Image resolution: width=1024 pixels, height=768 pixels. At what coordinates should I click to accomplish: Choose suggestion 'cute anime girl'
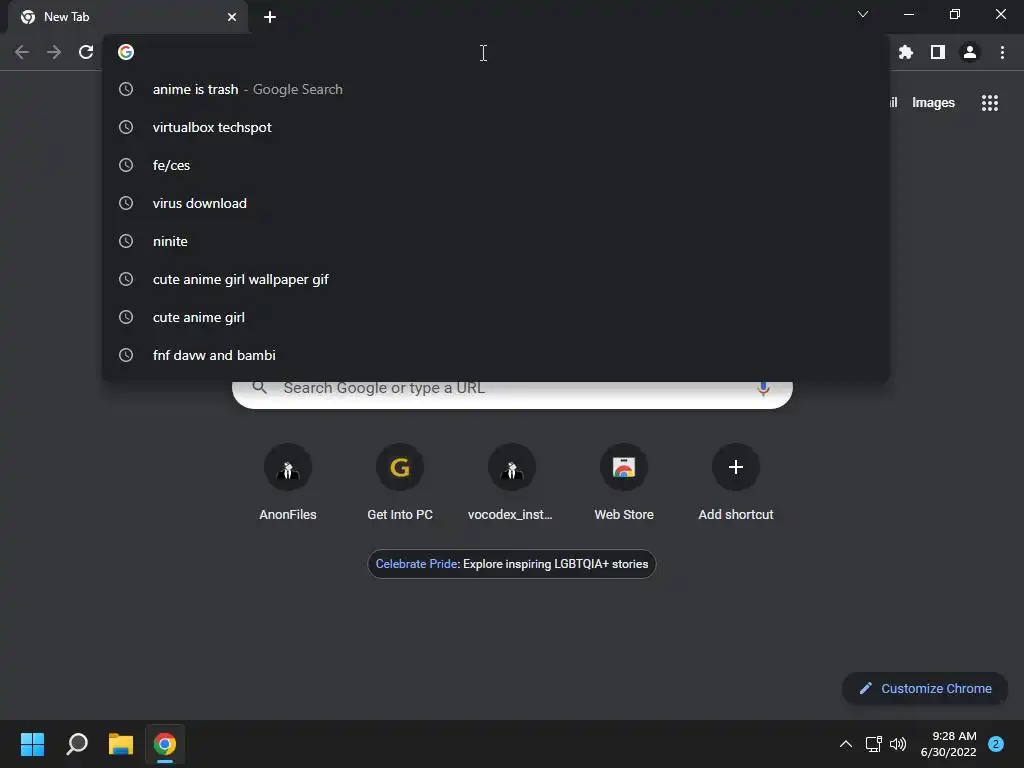(495, 317)
